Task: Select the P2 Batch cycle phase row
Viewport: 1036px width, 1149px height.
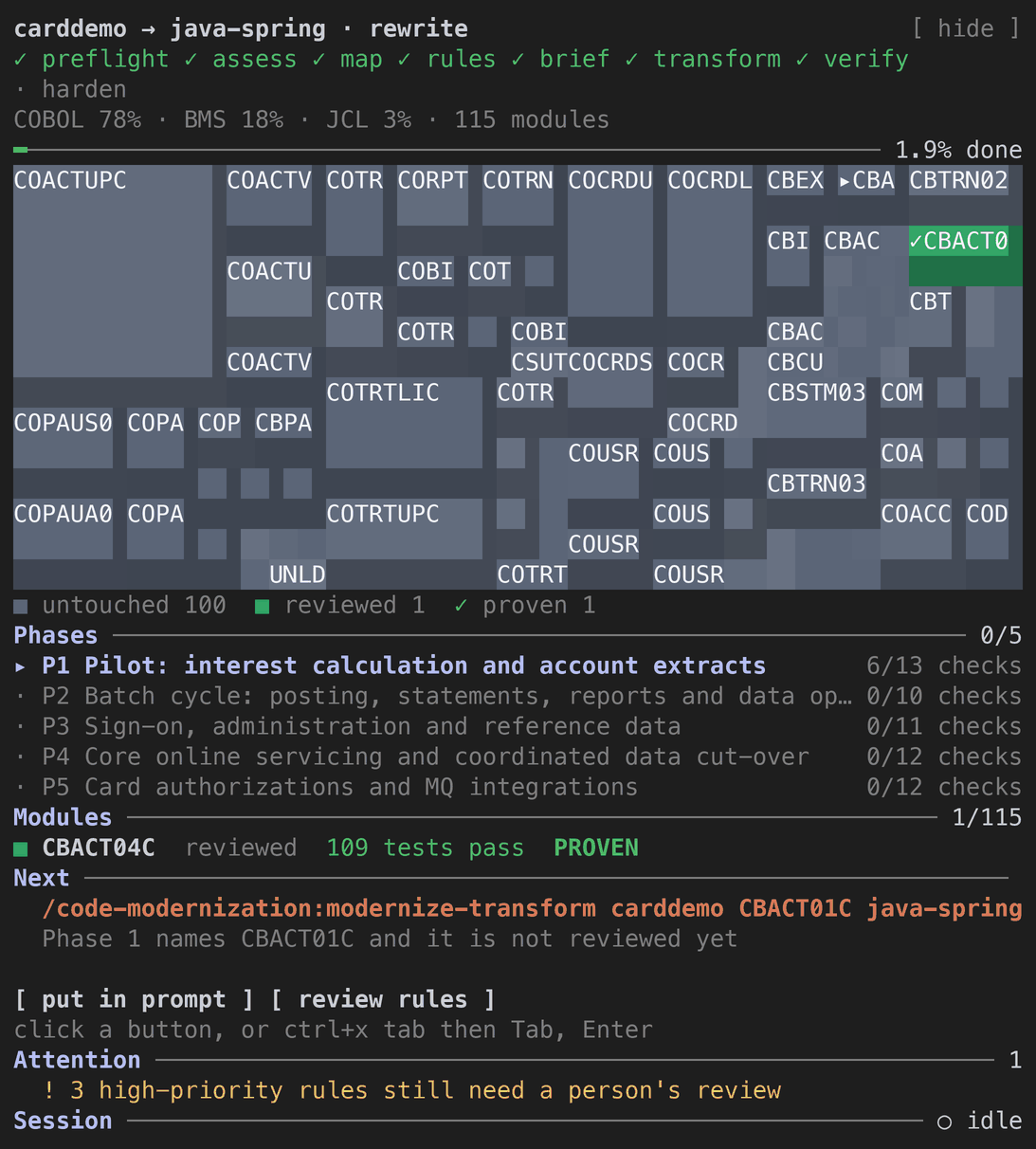Action: [518, 696]
